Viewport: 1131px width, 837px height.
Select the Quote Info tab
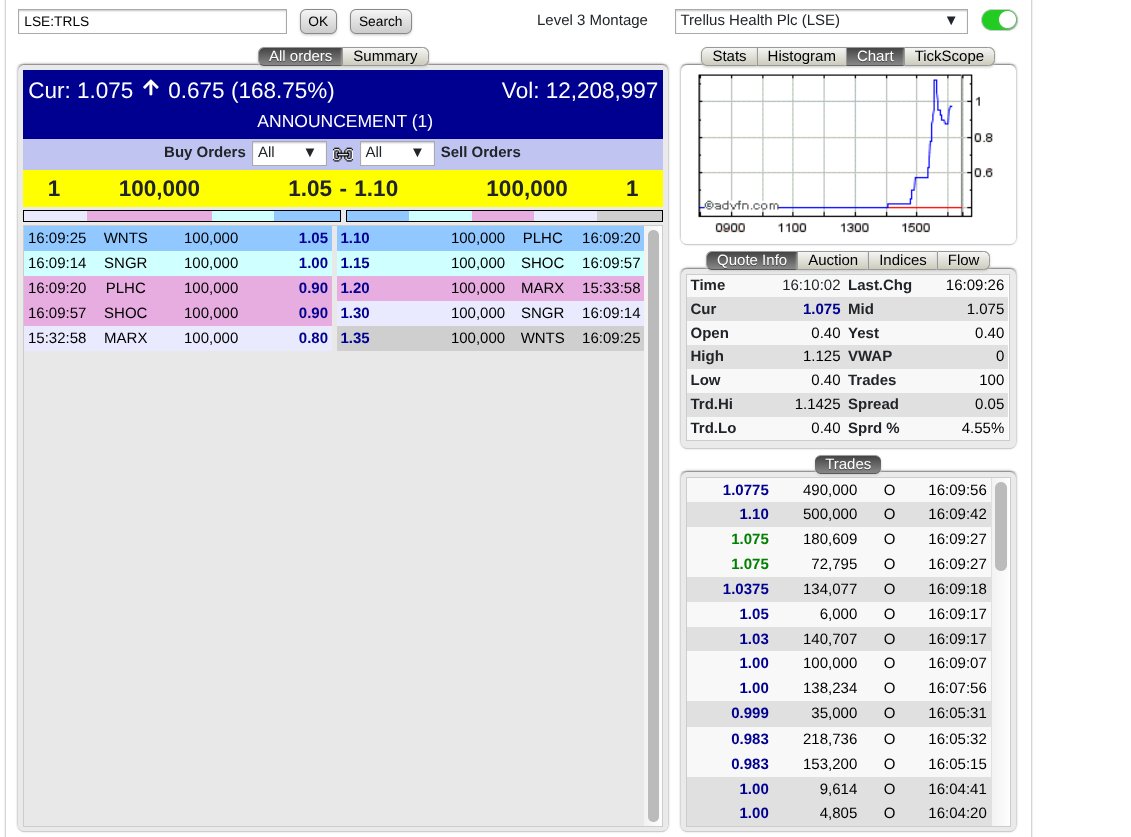click(752, 260)
